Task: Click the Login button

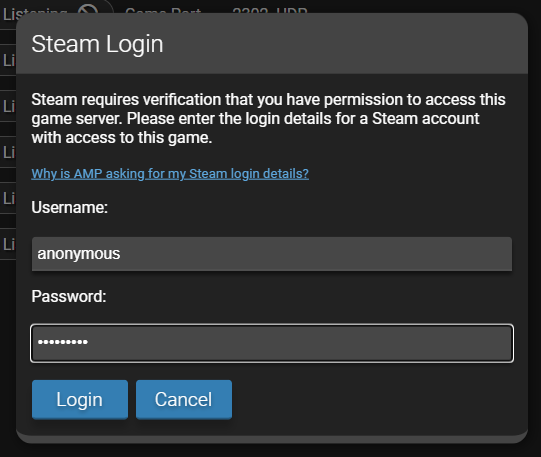Action: [80, 399]
